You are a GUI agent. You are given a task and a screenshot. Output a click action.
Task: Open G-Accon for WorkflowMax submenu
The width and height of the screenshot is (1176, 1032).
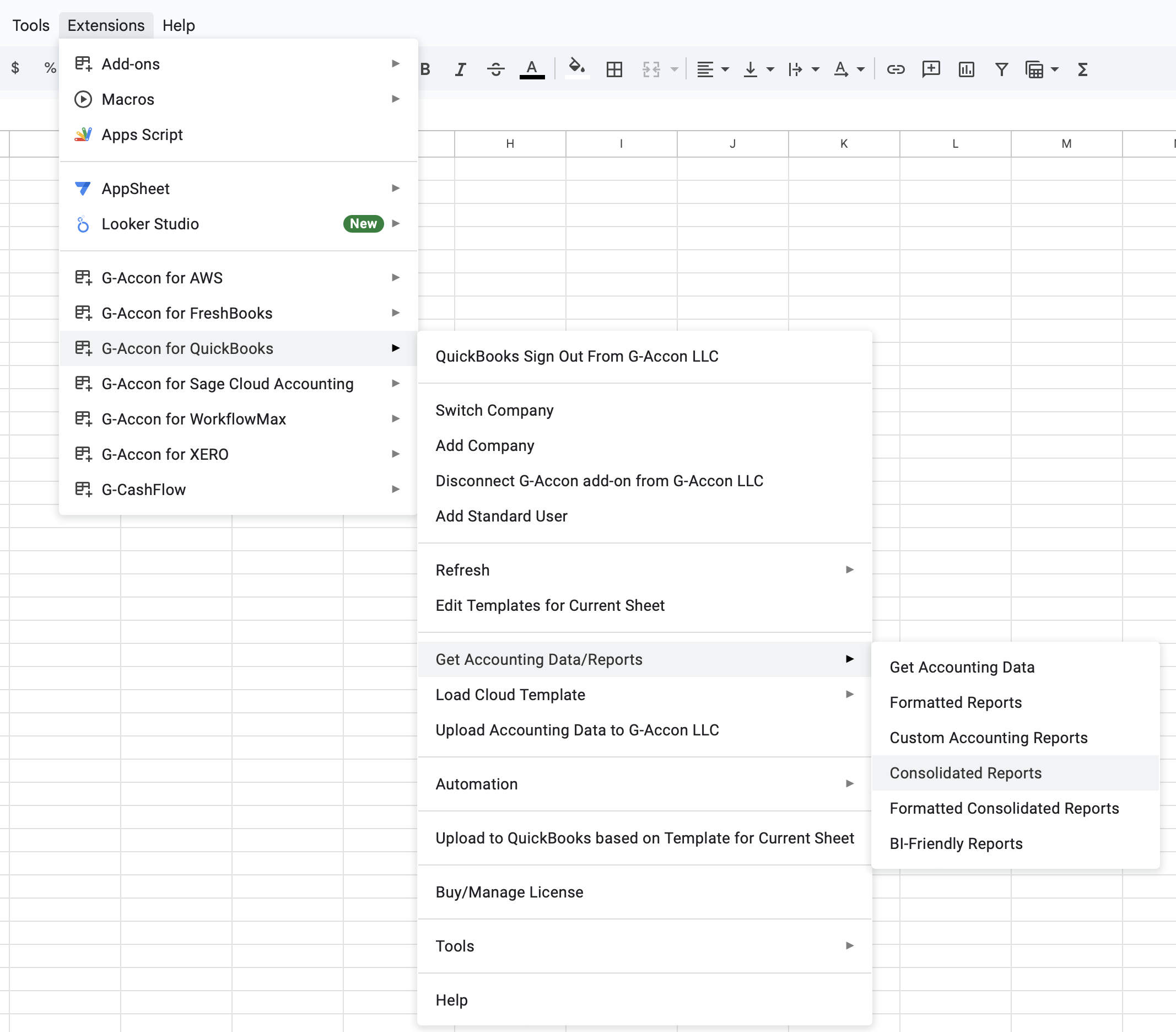tap(238, 419)
